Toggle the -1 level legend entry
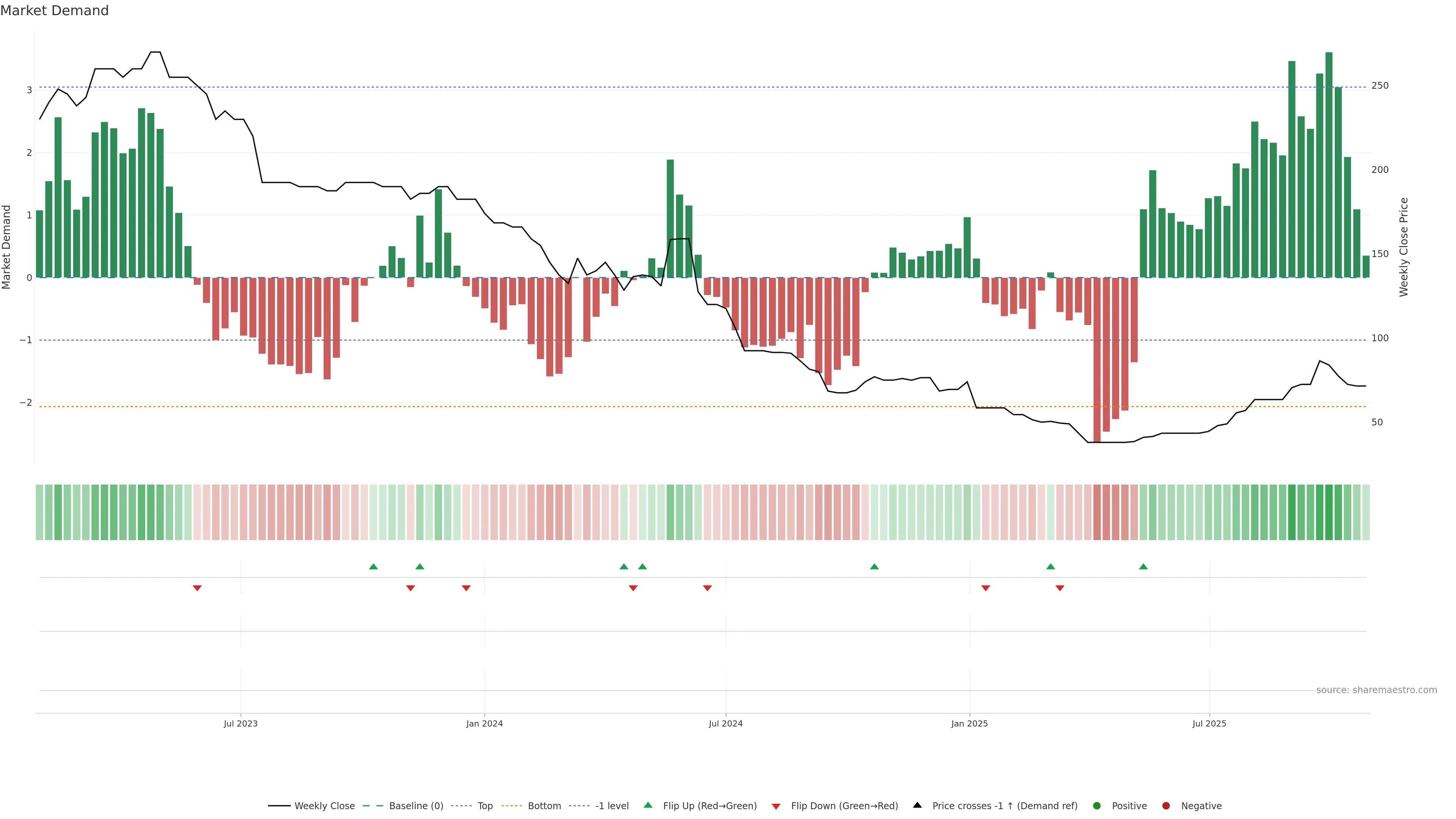This screenshot has height=819, width=1456. (x=612, y=805)
